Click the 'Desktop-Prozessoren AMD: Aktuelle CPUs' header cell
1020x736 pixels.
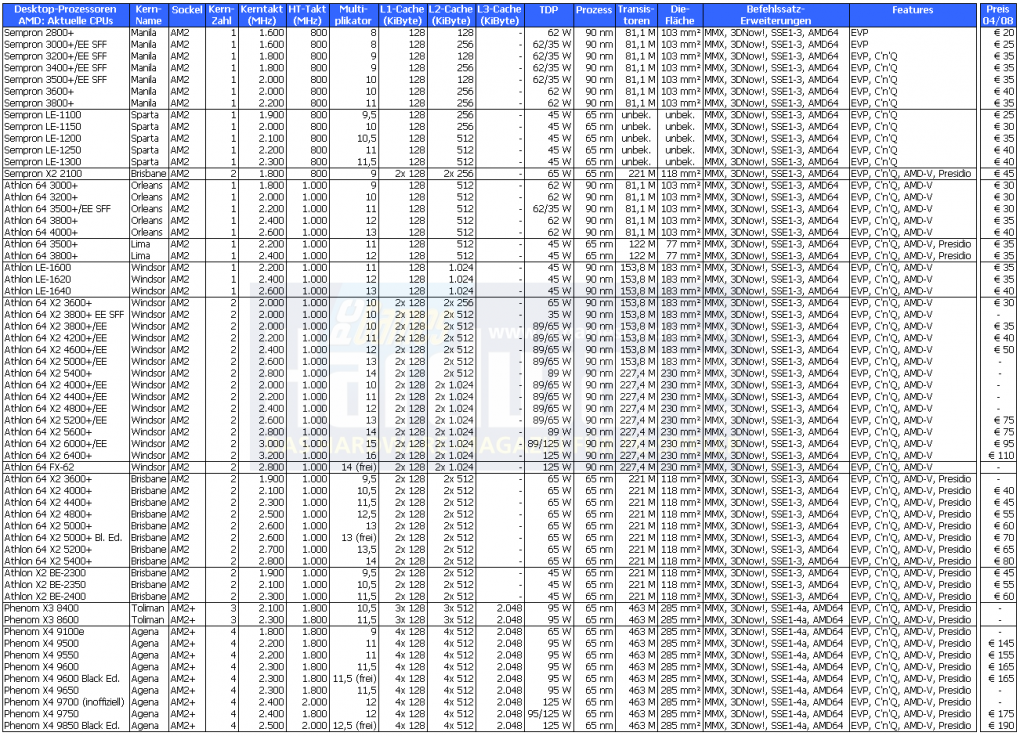click(x=65, y=15)
